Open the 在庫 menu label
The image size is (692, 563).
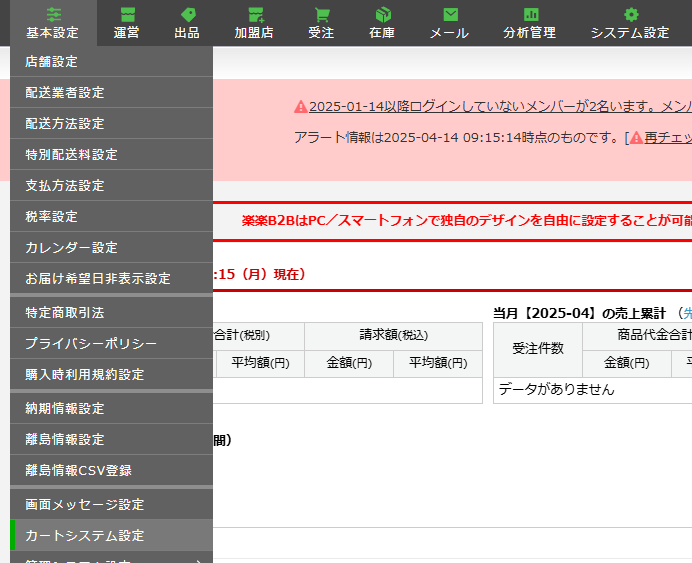pyautogui.click(x=382, y=33)
